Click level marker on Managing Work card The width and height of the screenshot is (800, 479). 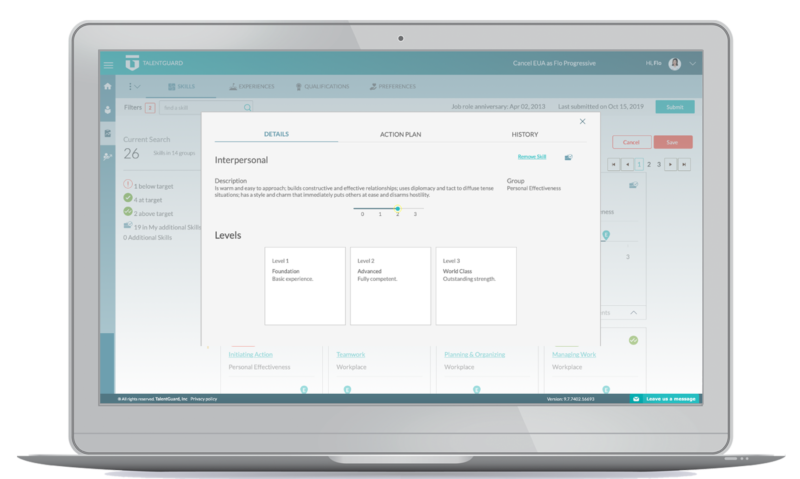click(x=606, y=390)
